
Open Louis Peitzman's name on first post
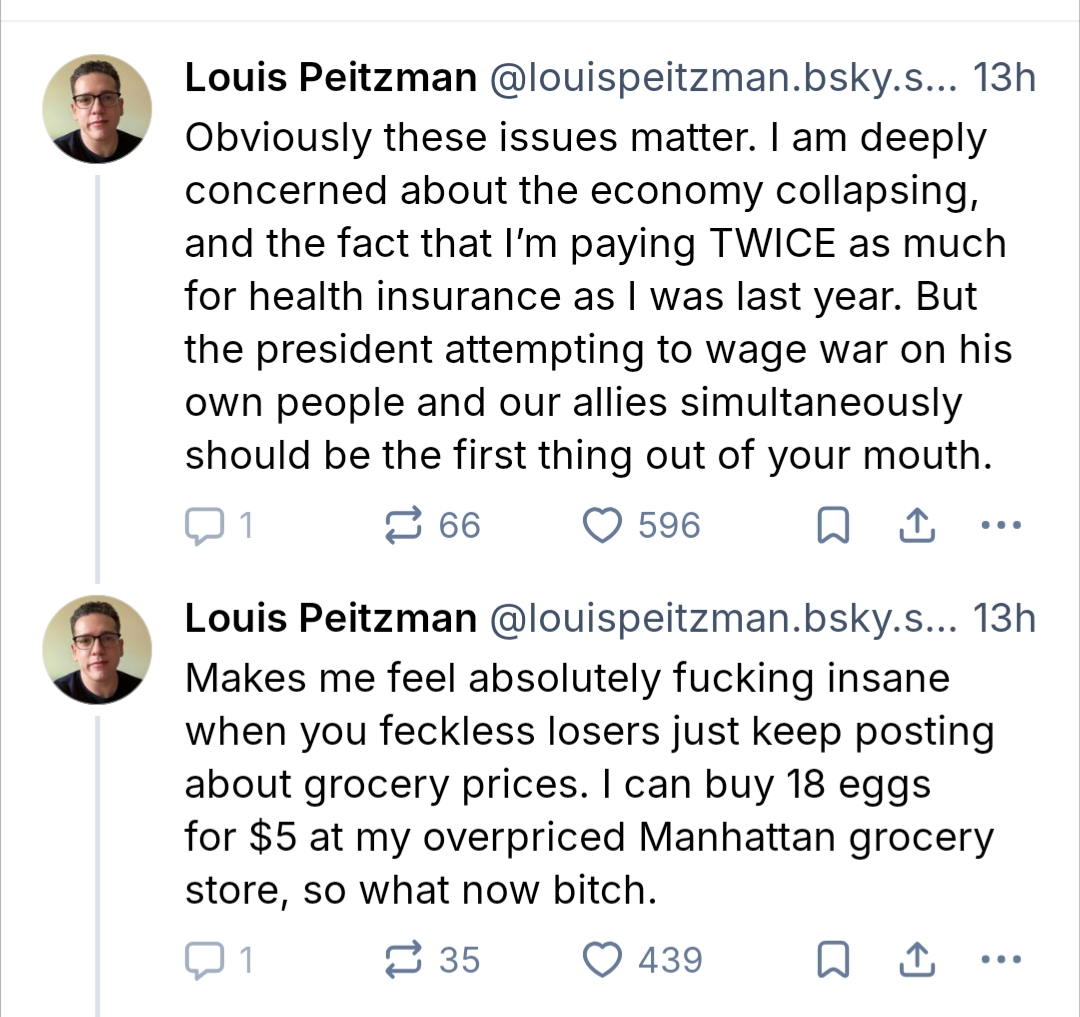pos(330,78)
